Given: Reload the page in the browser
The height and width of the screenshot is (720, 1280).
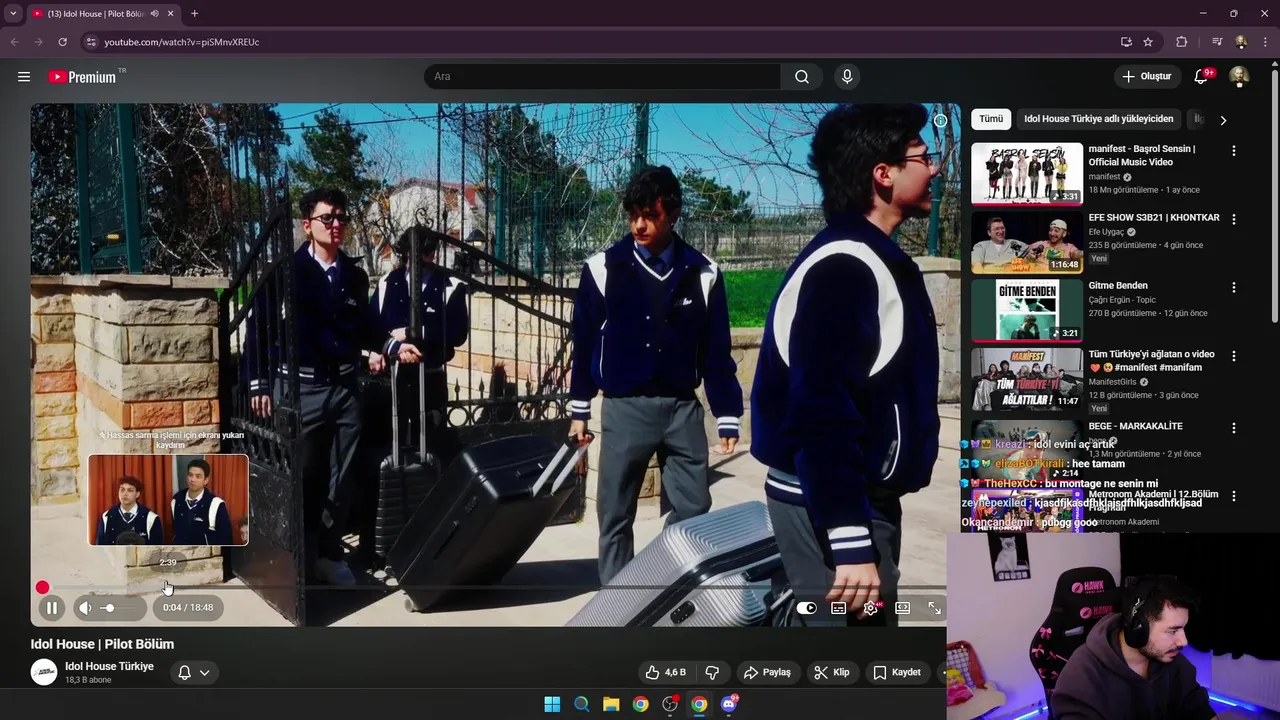Looking at the screenshot, I should click(x=62, y=42).
